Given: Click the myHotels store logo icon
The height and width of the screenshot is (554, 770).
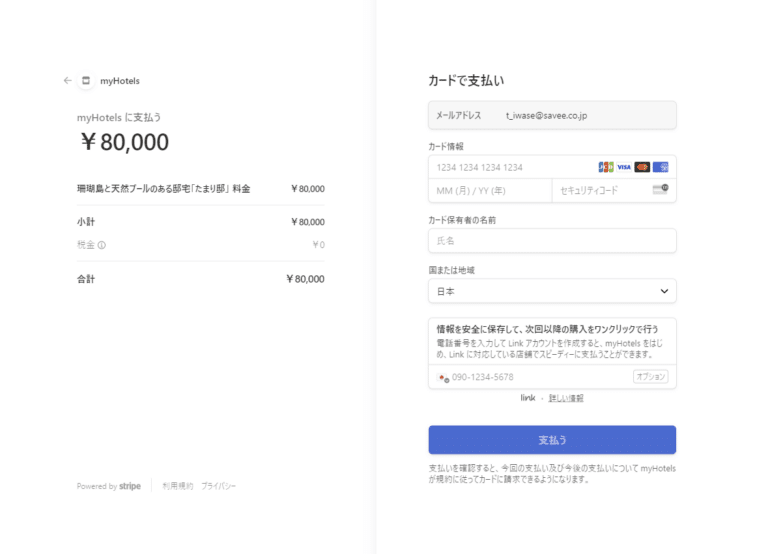Looking at the screenshot, I should pos(86,81).
